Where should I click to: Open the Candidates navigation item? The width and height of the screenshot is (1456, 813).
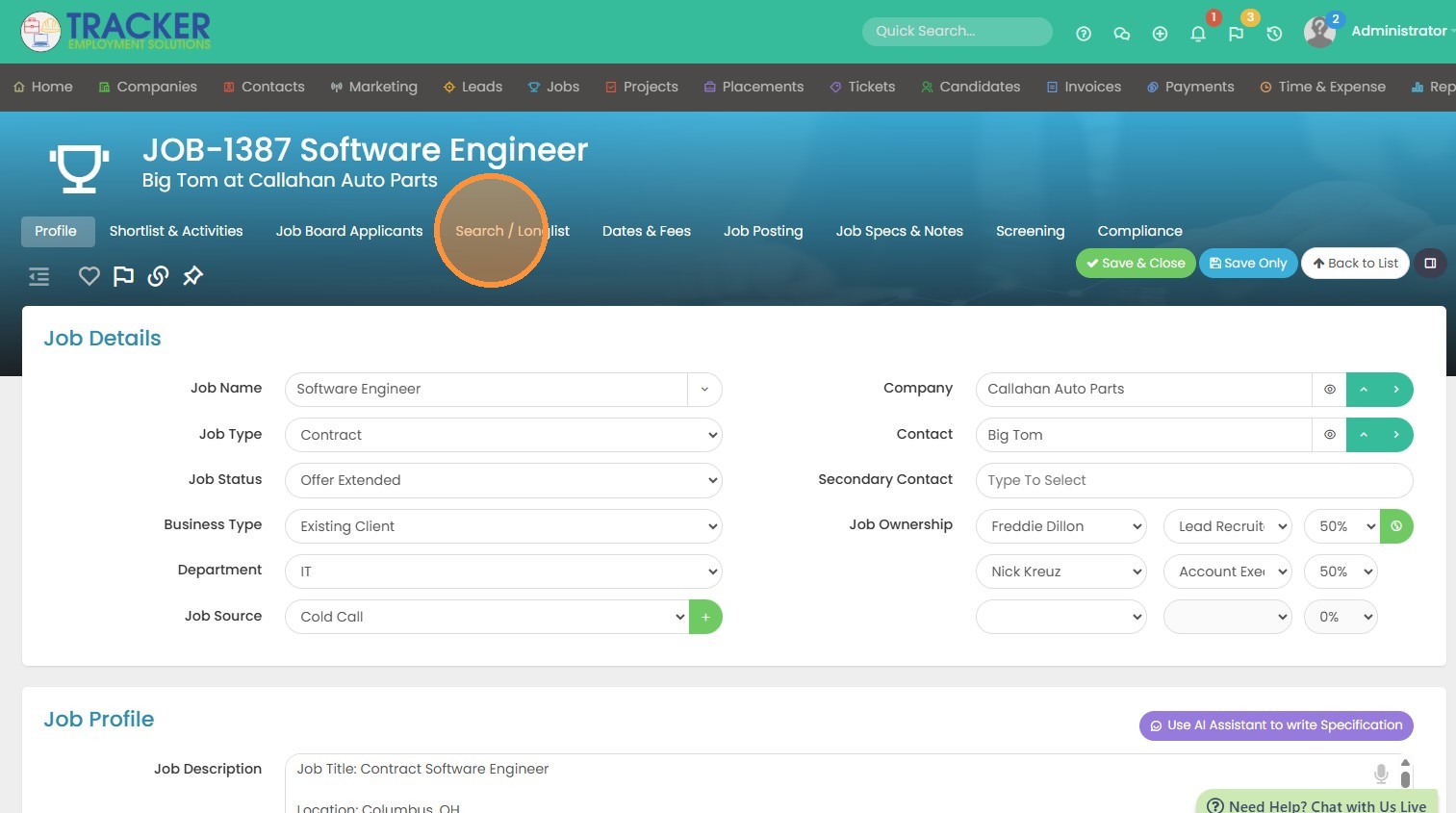[x=971, y=87]
